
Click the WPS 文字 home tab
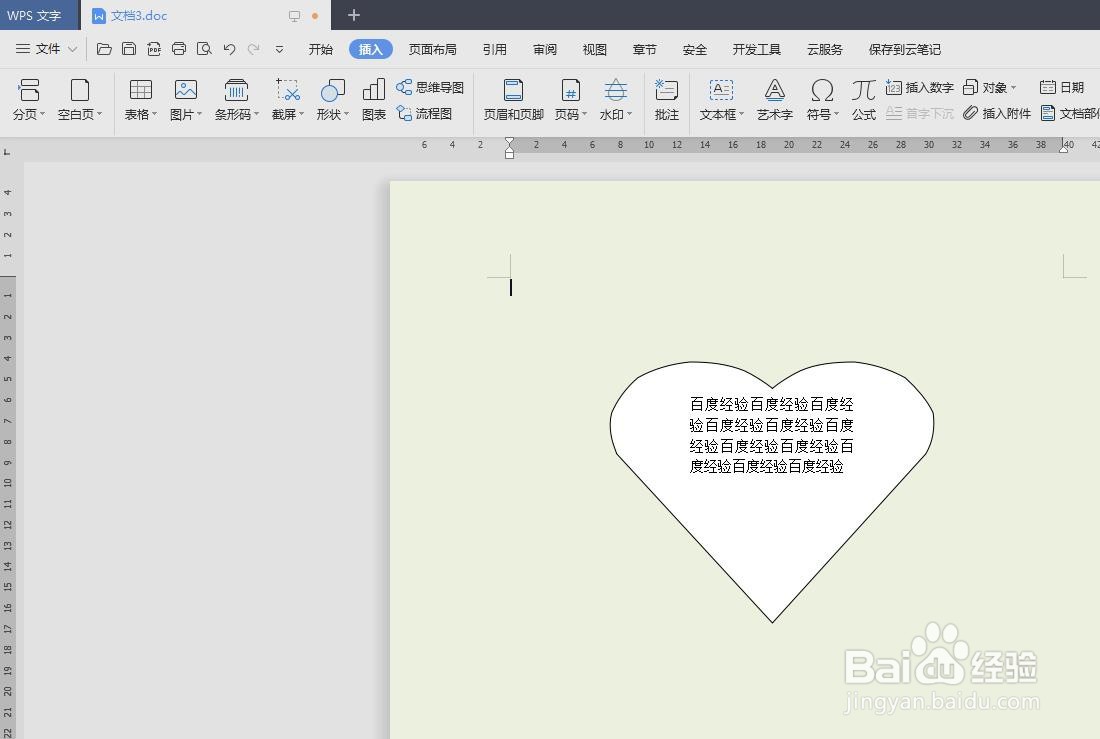click(40, 15)
